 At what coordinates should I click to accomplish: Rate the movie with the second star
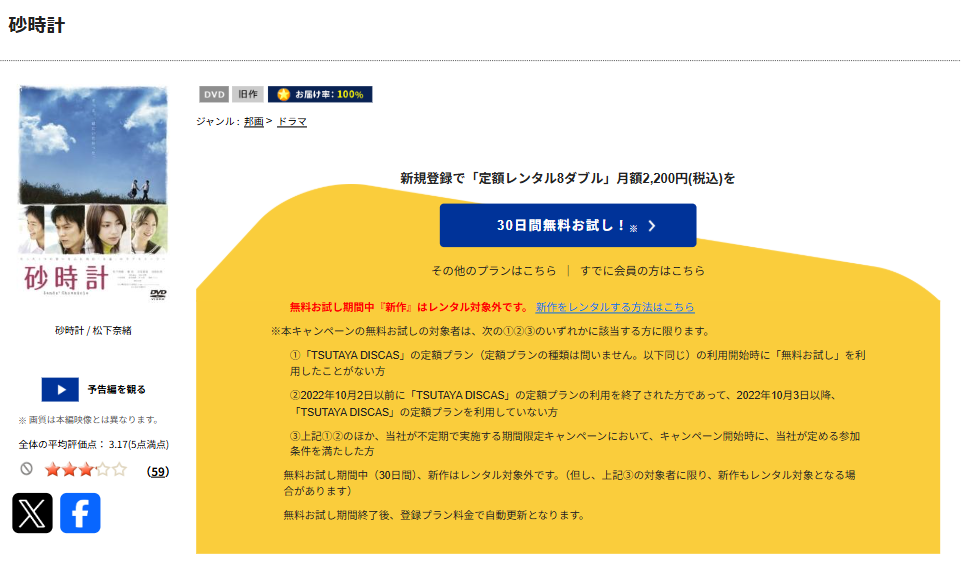click(x=69, y=470)
